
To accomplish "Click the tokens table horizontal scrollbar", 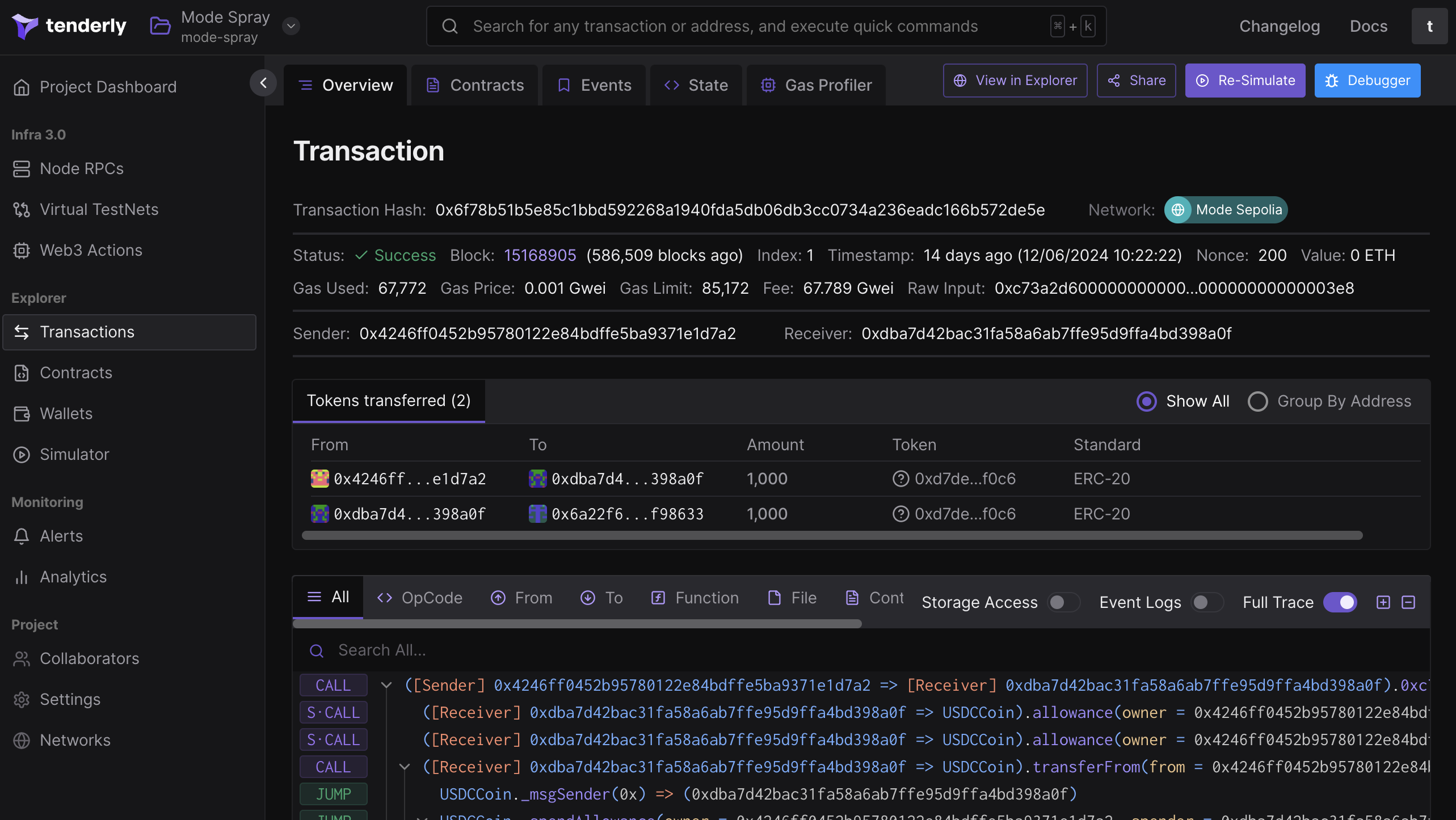I will [832, 535].
